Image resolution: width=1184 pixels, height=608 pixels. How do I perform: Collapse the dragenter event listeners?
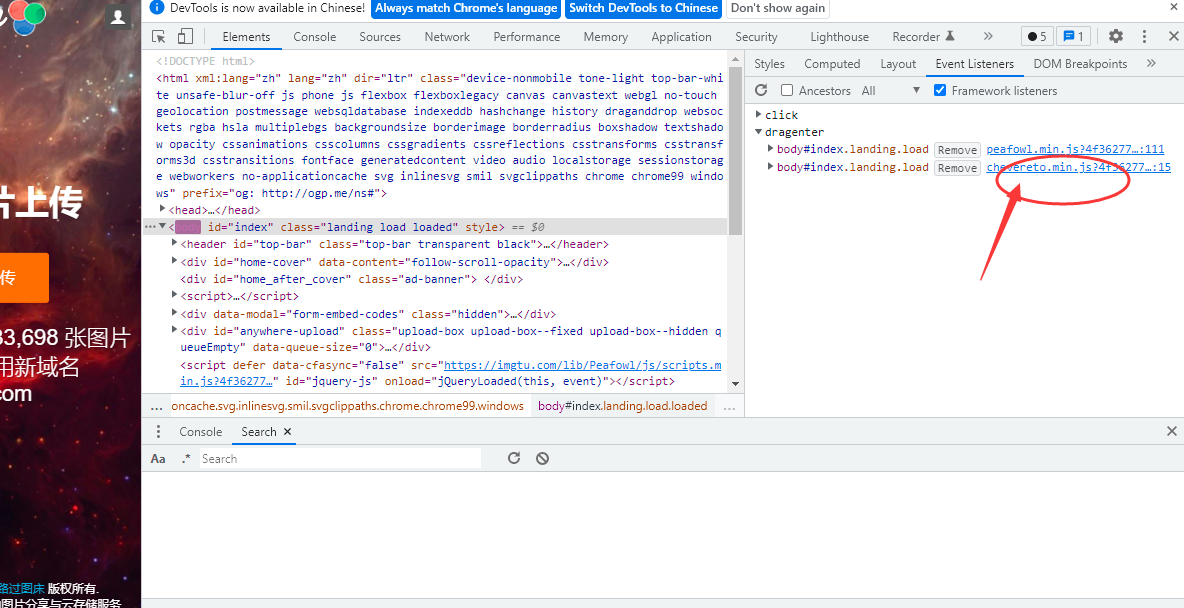(x=759, y=131)
